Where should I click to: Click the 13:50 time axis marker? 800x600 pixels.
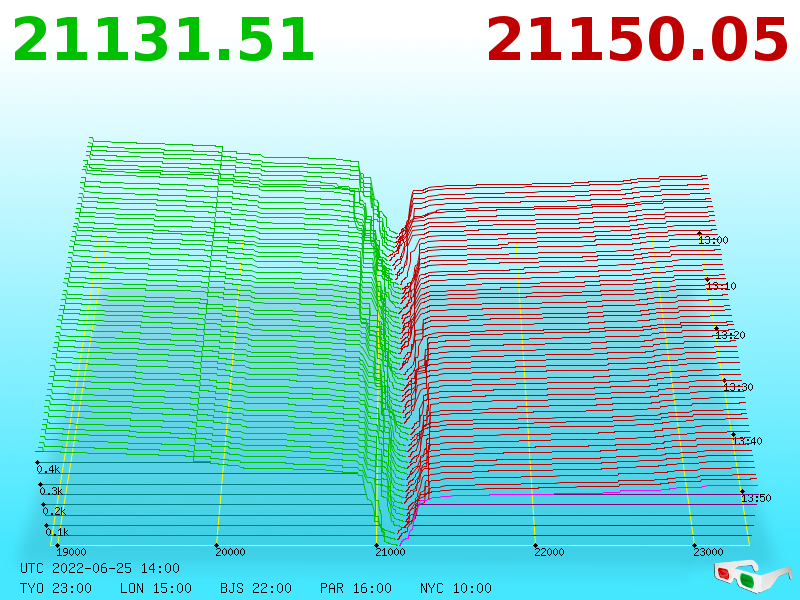(x=756, y=498)
